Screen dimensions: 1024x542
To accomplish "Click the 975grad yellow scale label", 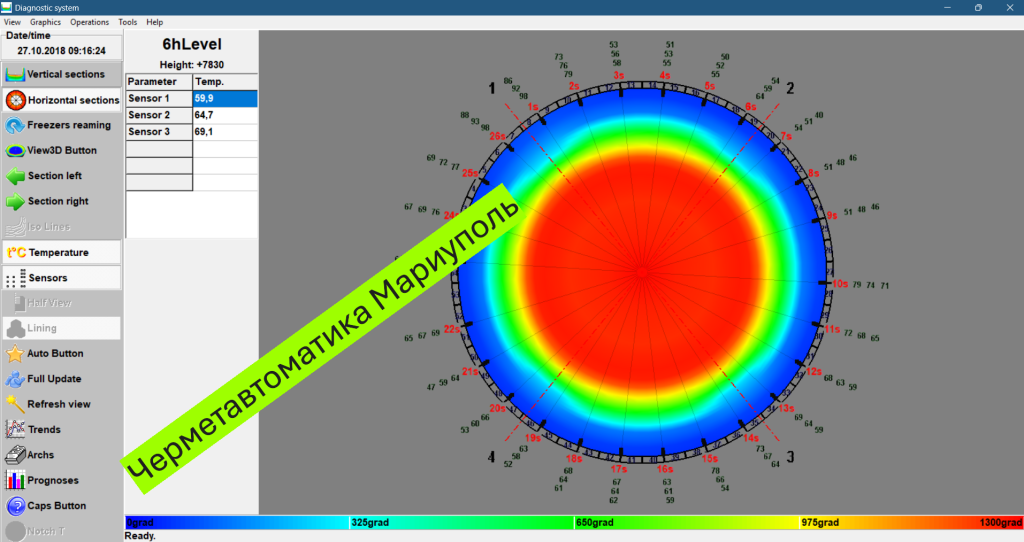I will pyautogui.click(x=820, y=522).
